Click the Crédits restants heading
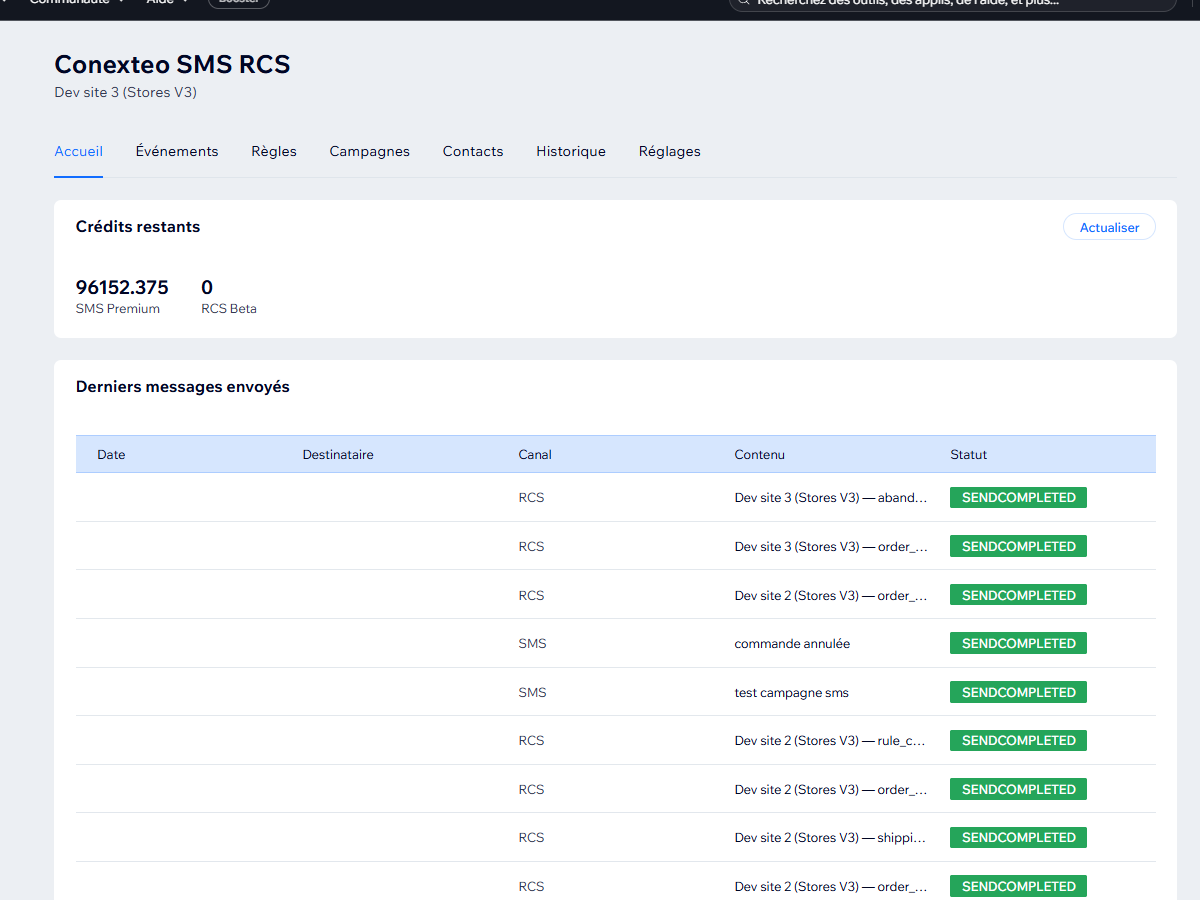1200x900 pixels. click(x=138, y=227)
